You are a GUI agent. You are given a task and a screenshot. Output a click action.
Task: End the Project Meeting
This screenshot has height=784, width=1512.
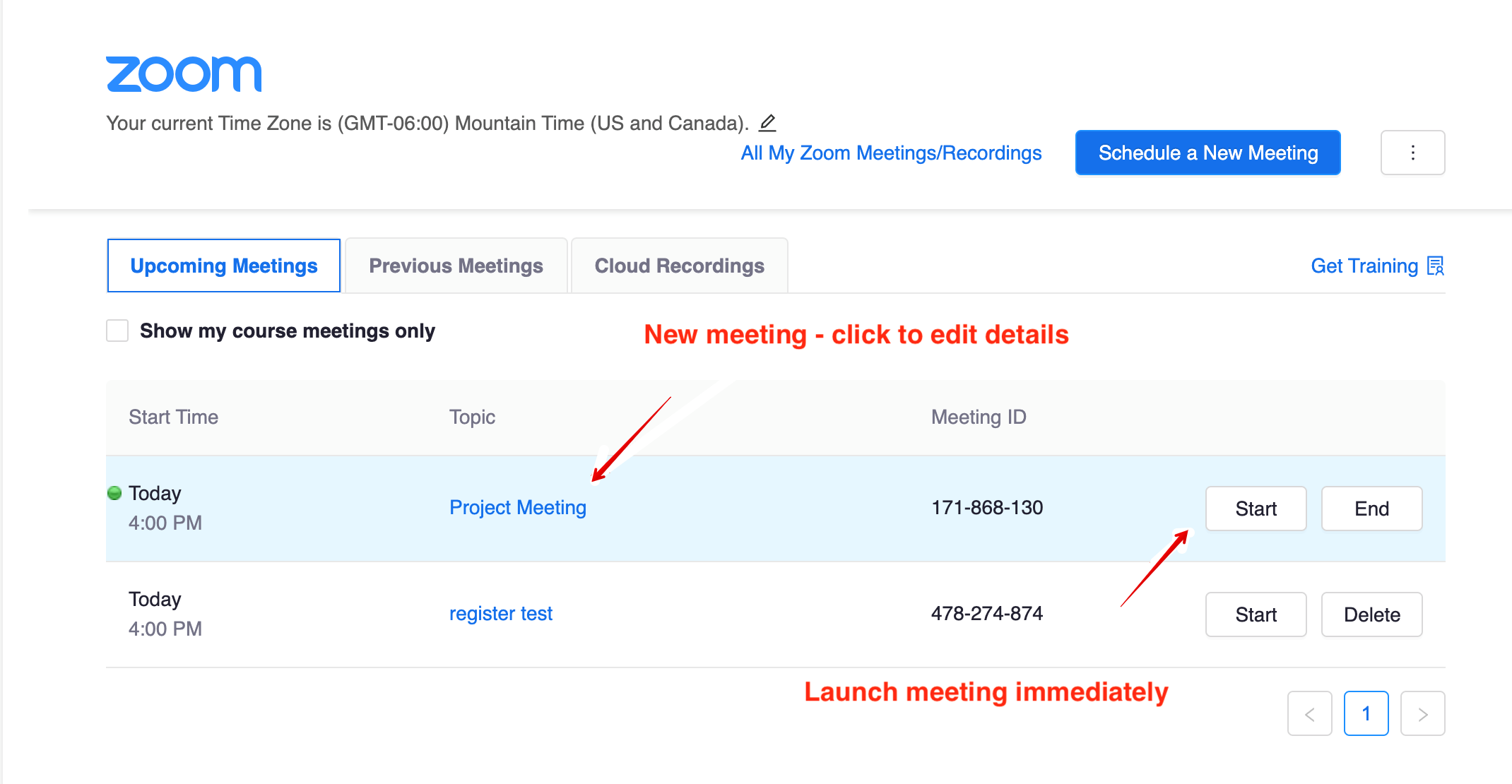1371,509
